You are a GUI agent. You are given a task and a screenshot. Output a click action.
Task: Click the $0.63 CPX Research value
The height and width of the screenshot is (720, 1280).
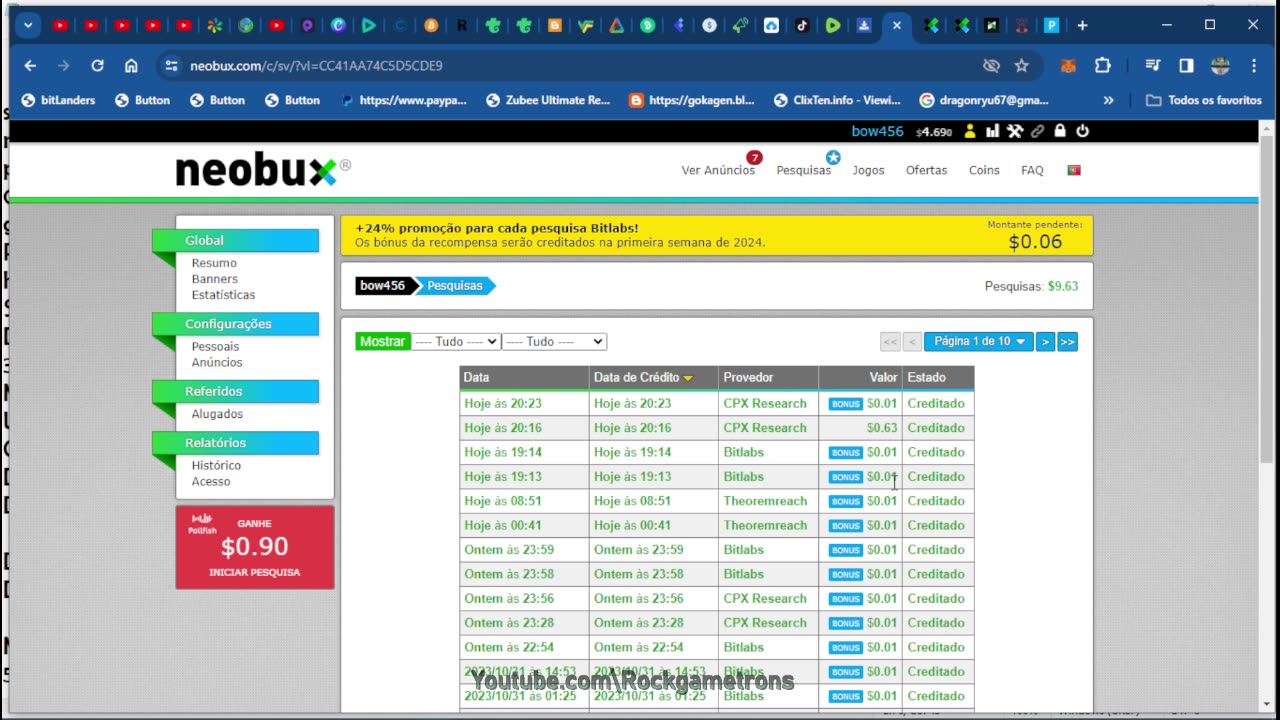click(882, 428)
